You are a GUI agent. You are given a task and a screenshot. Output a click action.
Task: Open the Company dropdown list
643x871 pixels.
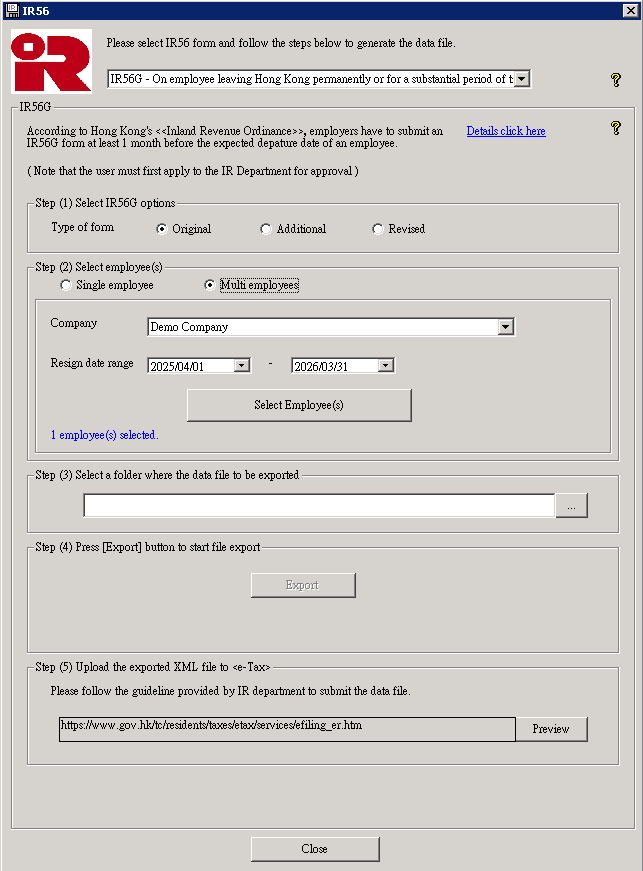(505, 327)
